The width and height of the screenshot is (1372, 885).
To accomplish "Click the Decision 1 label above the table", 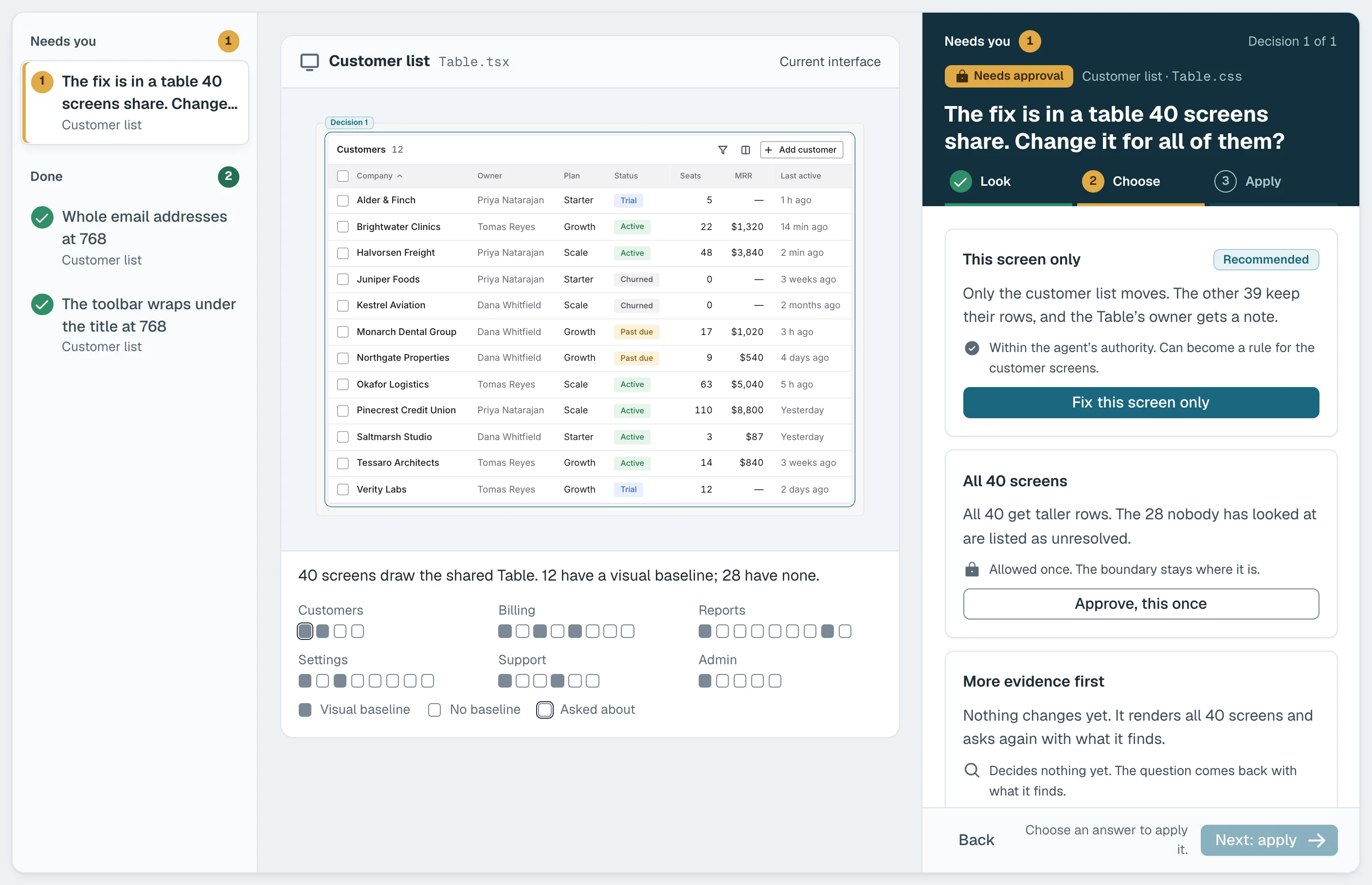I will [350, 123].
